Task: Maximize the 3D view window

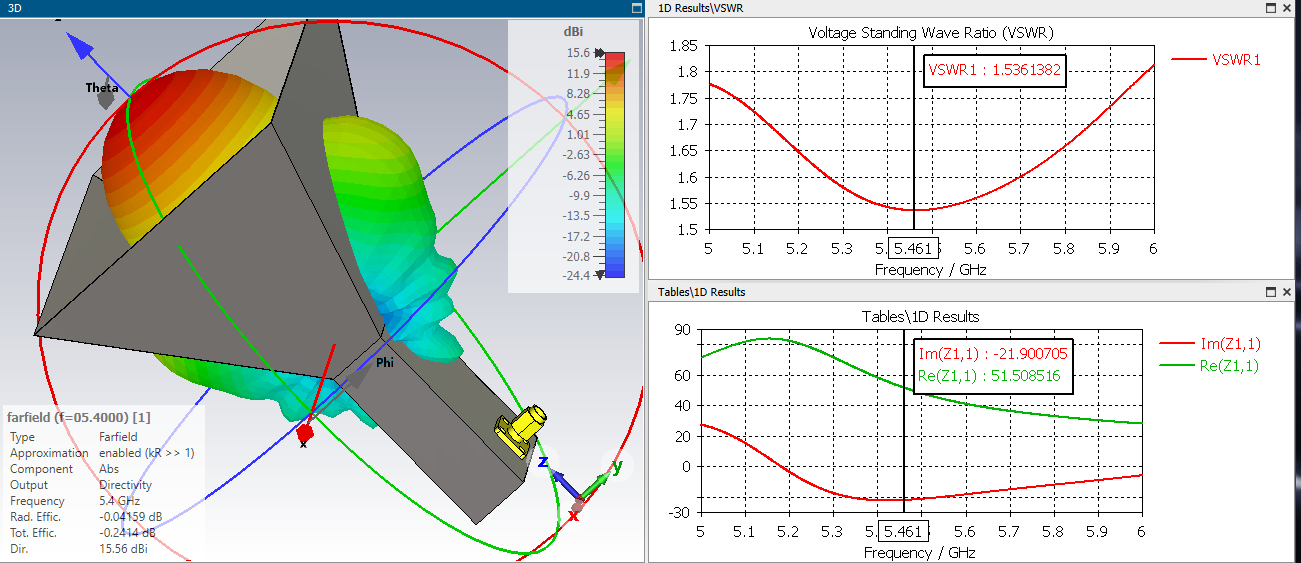Action: pyautogui.click(x=635, y=8)
